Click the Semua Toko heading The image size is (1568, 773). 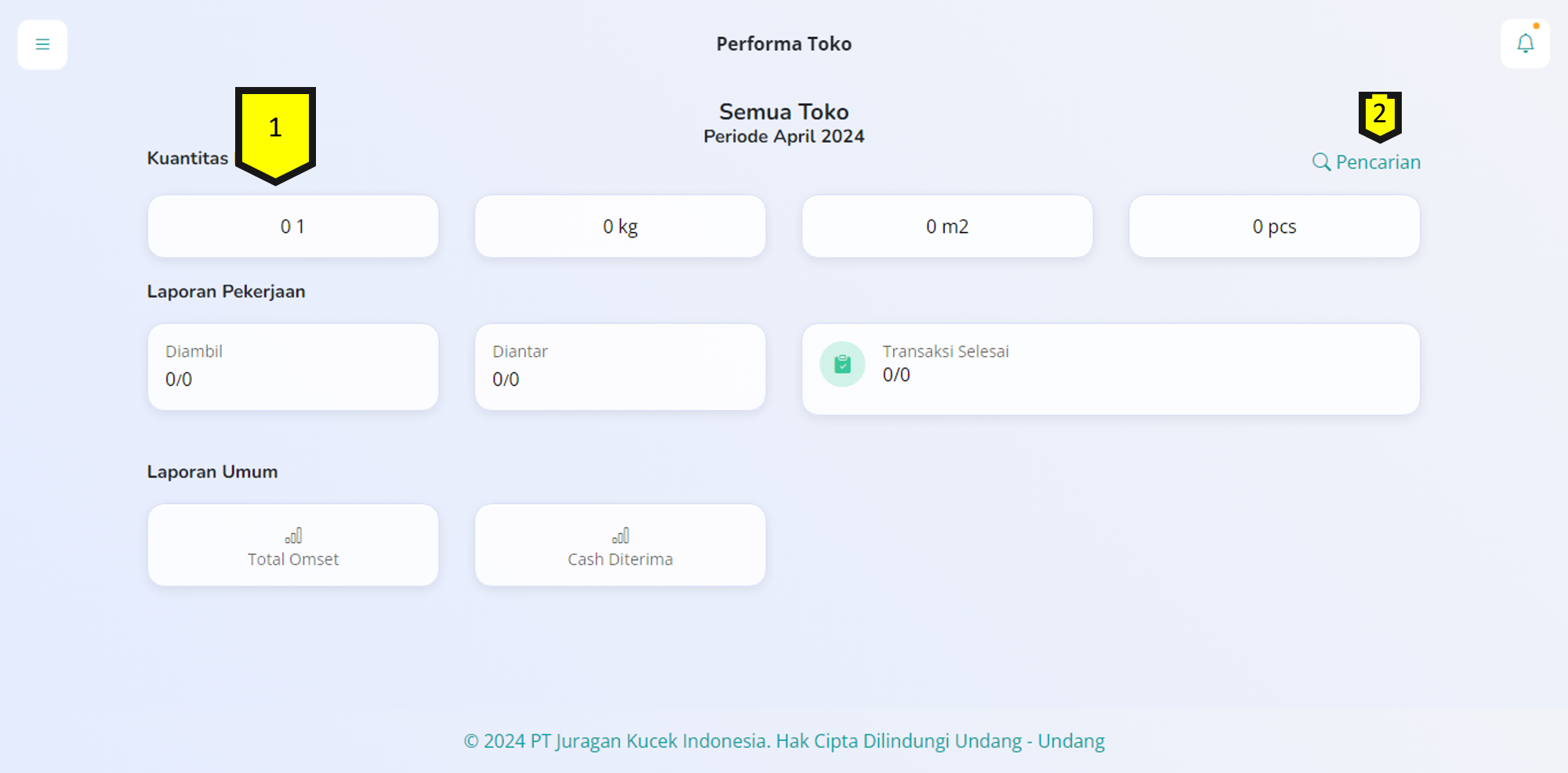(784, 112)
